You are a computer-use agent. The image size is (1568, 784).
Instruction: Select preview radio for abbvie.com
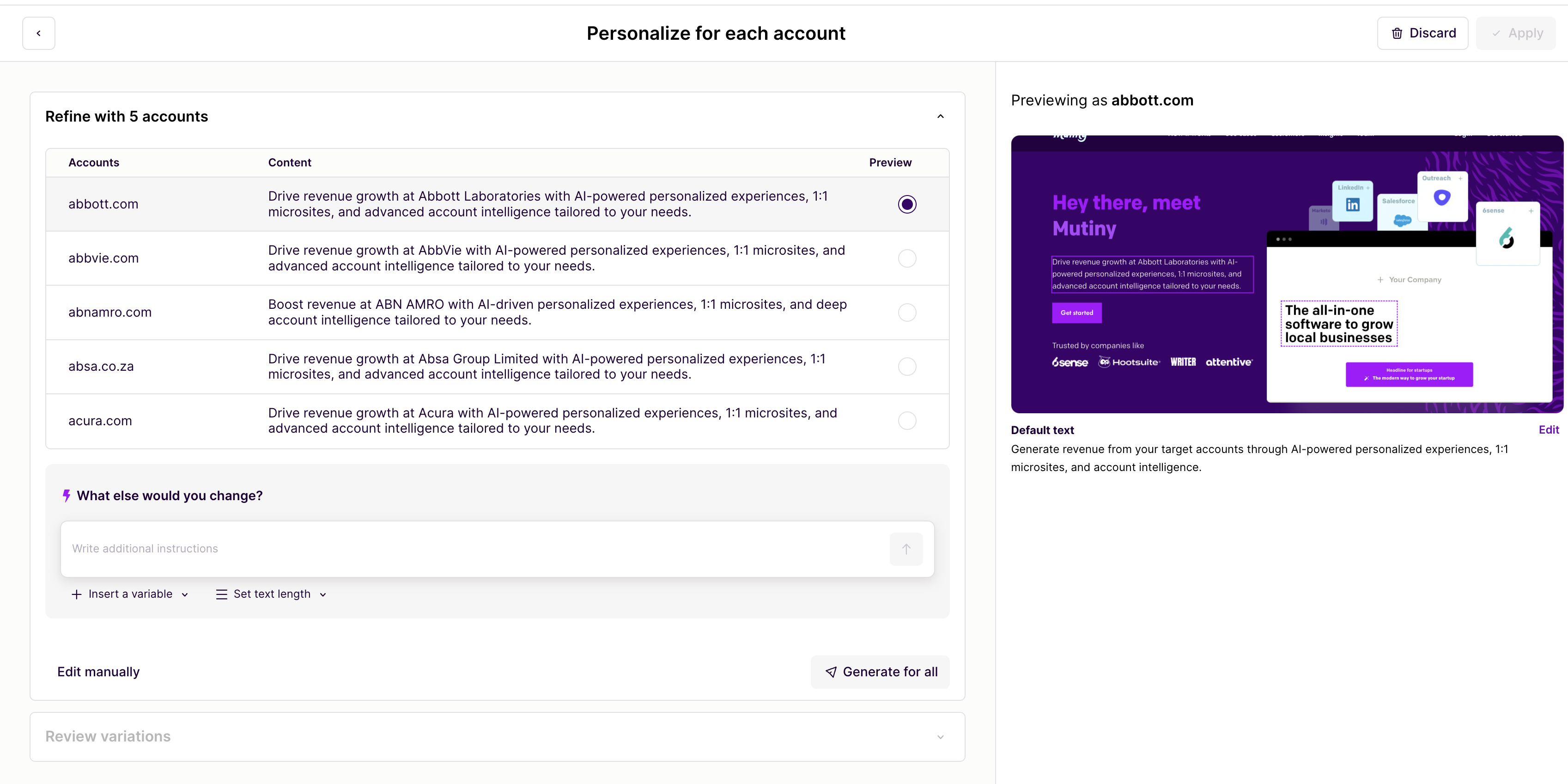coord(907,258)
